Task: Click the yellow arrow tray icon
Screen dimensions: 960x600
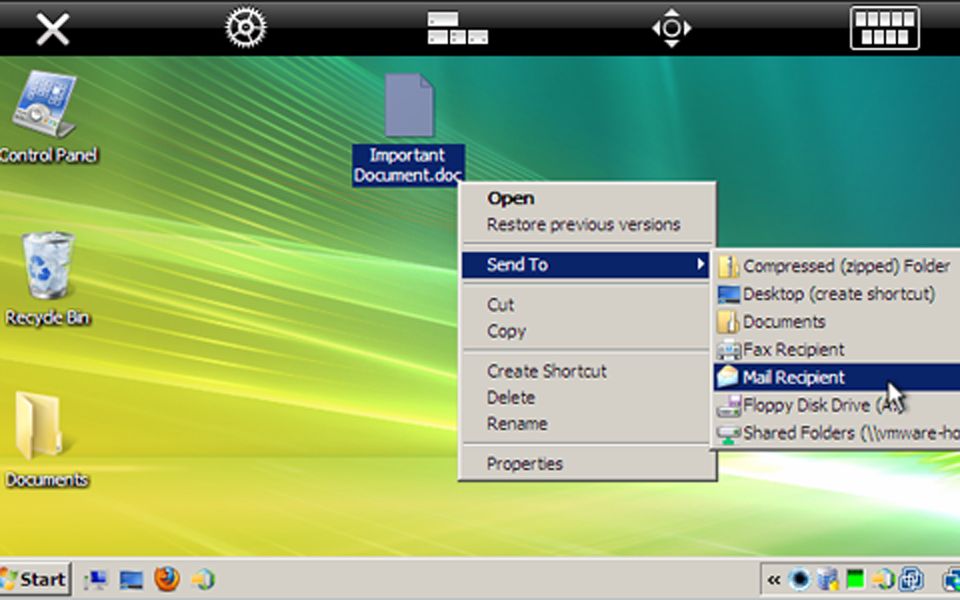Action: (882, 579)
